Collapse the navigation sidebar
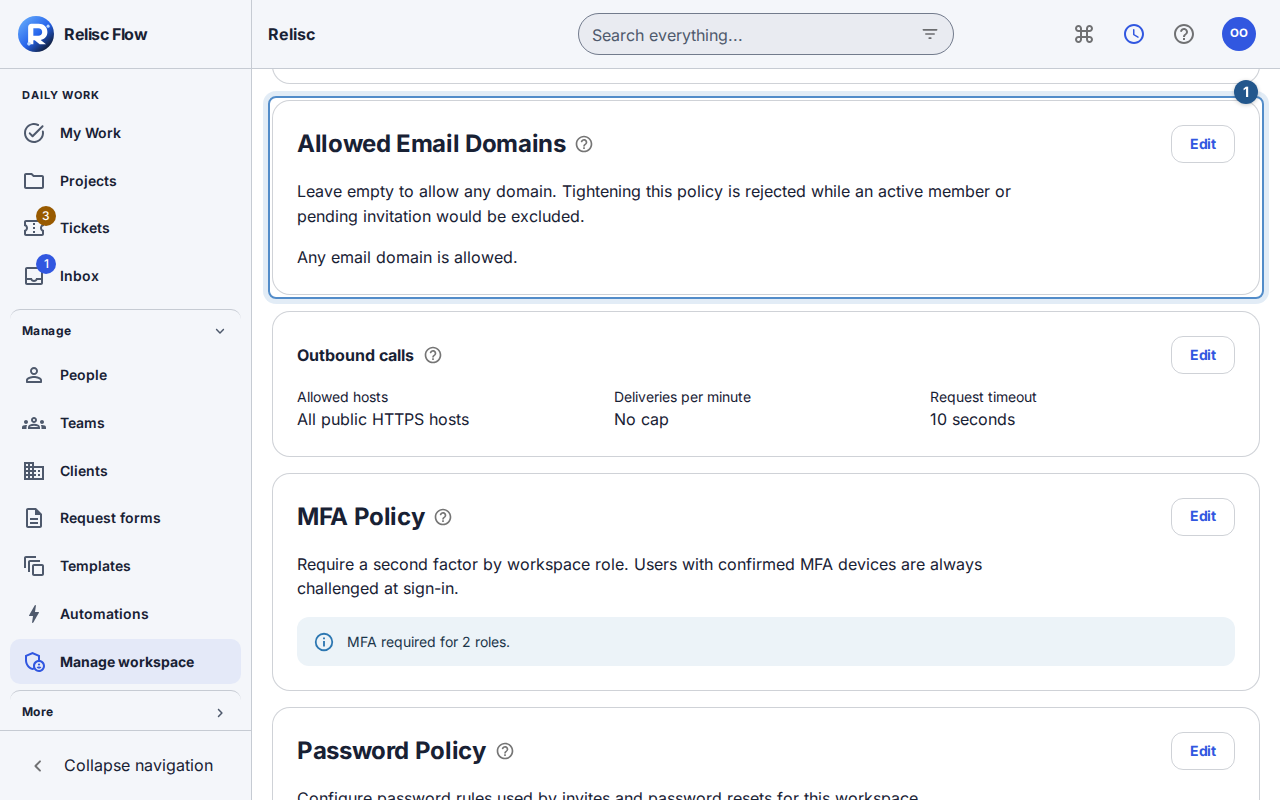This screenshot has height=800, width=1280. pyautogui.click(x=125, y=765)
